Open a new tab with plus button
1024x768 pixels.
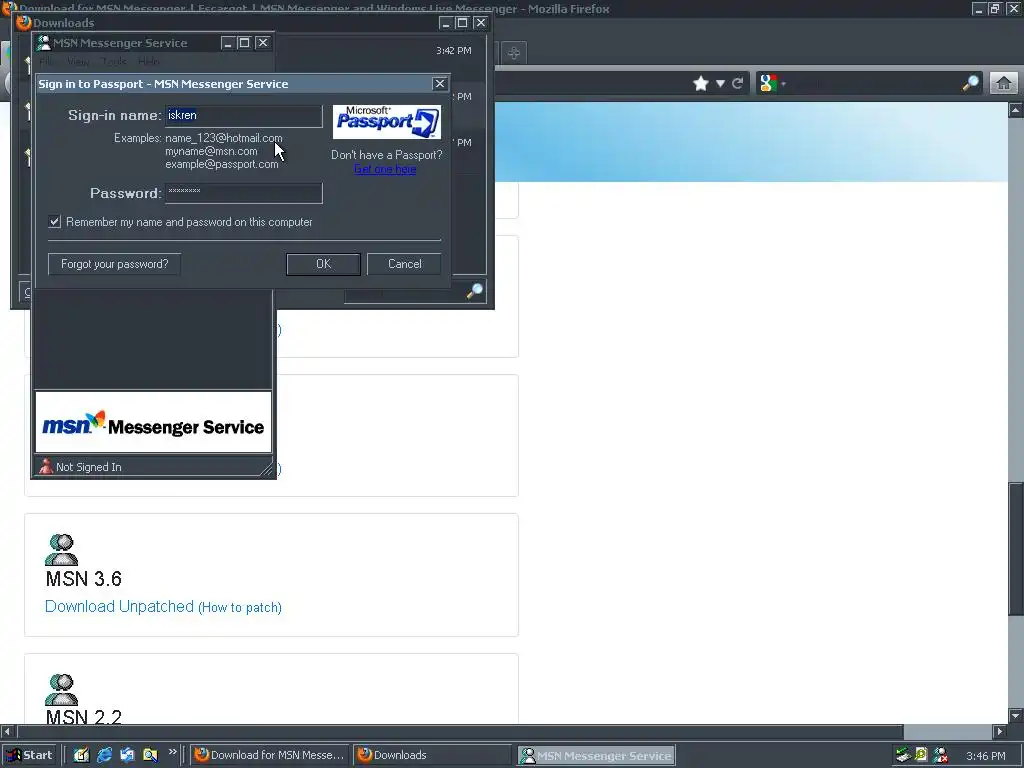pyautogui.click(x=514, y=53)
